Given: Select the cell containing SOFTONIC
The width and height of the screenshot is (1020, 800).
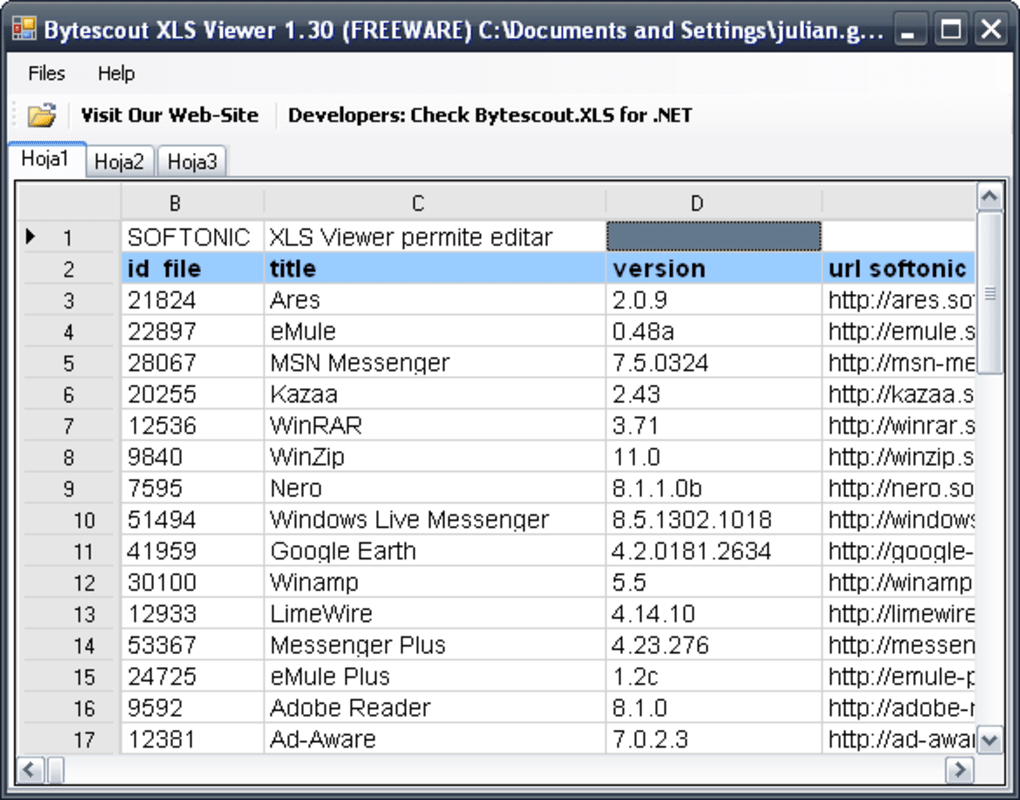Looking at the screenshot, I should pyautogui.click(x=190, y=237).
